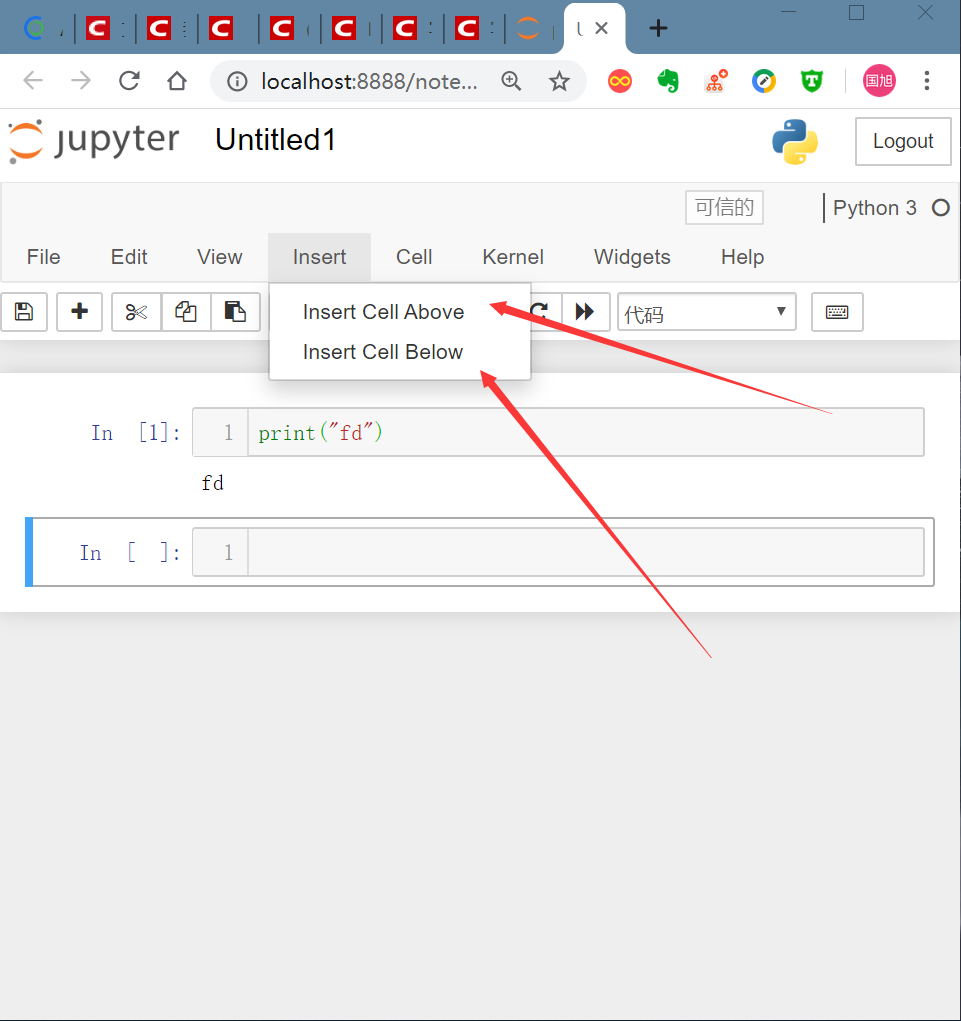Click the Python logo near Logout
Image resolution: width=961 pixels, height=1021 pixels.
(x=795, y=141)
